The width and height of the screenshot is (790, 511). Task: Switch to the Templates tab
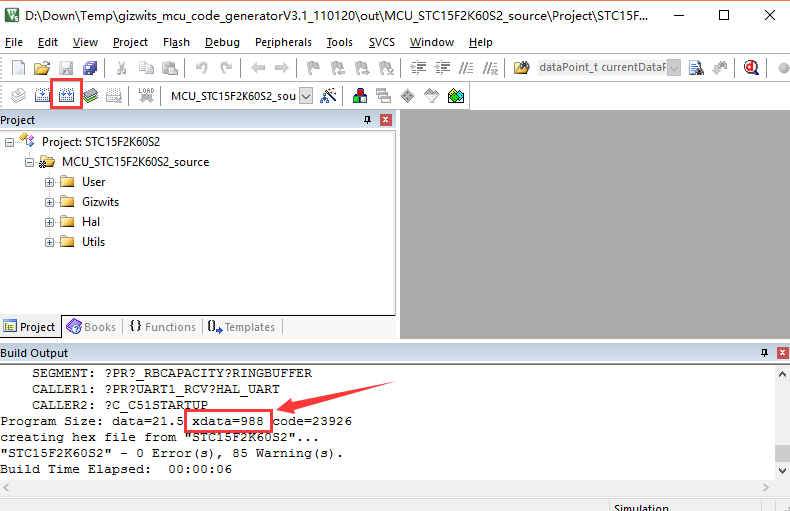click(x=241, y=327)
